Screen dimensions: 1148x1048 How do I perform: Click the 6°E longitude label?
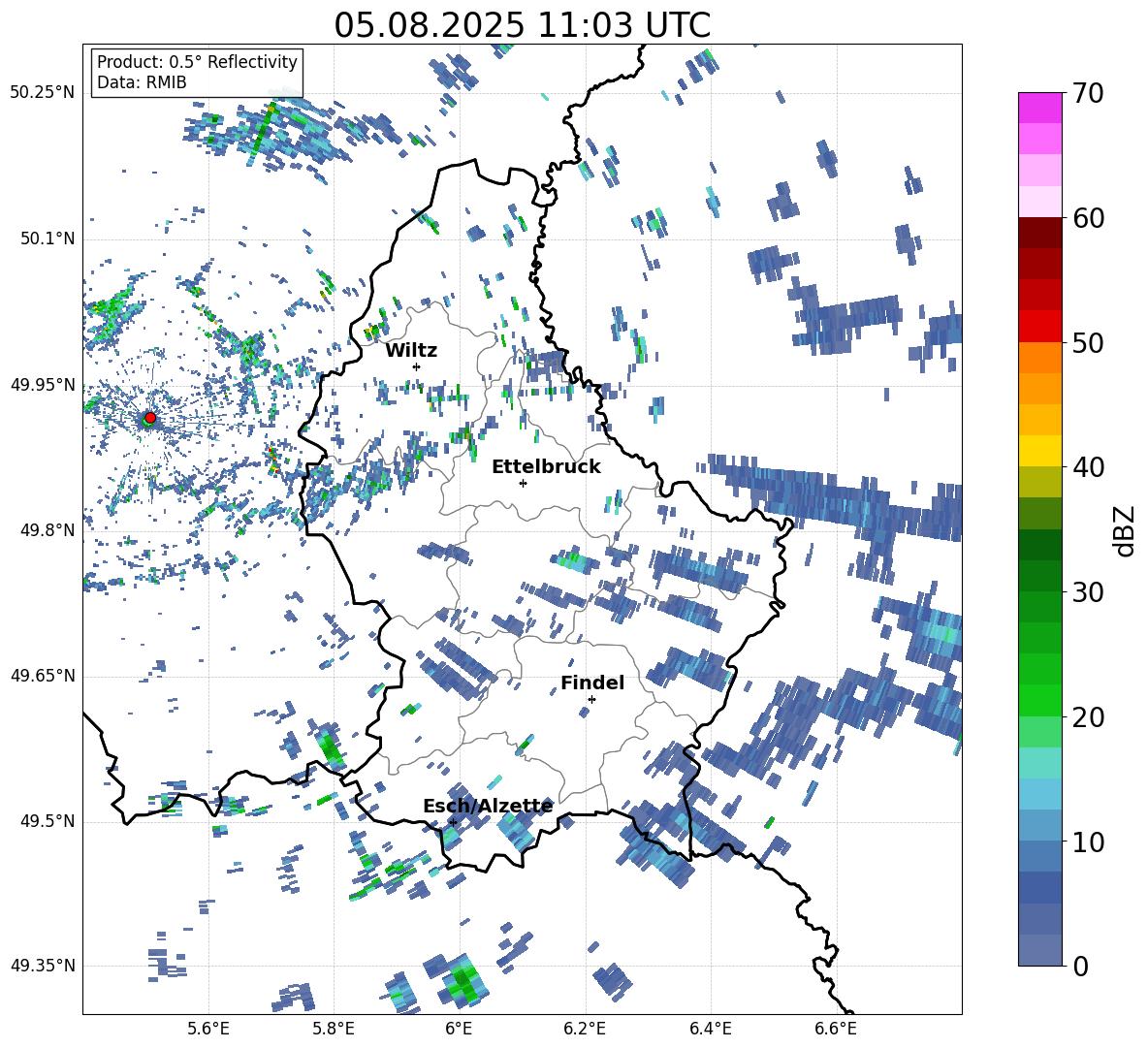click(459, 1029)
